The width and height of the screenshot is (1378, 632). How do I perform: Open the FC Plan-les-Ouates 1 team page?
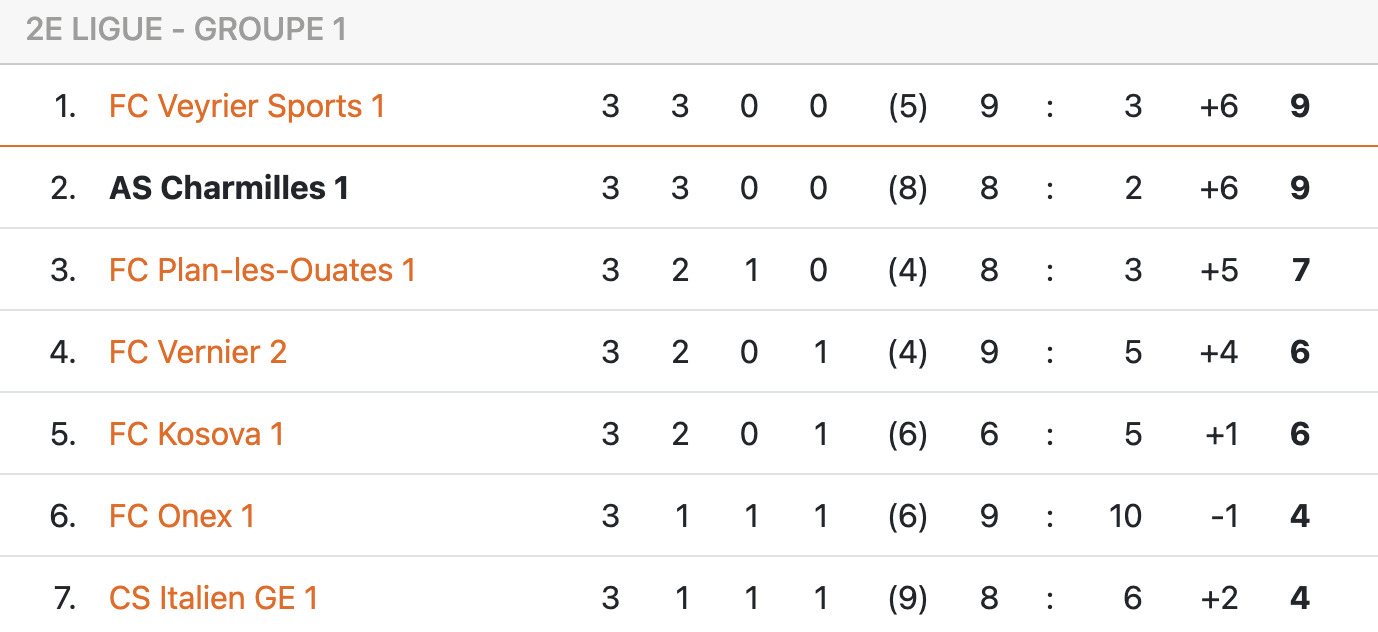point(262,270)
